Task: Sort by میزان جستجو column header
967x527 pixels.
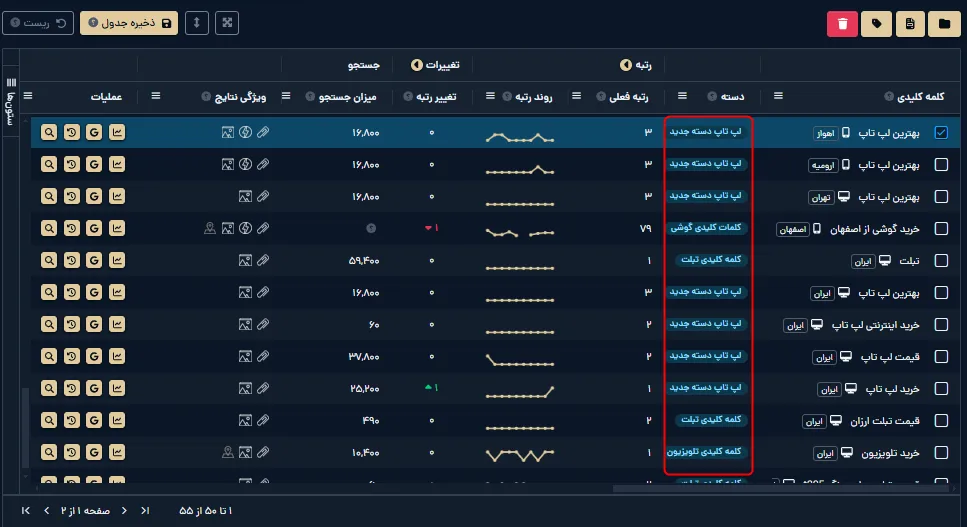Action: (x=347, y=97)
